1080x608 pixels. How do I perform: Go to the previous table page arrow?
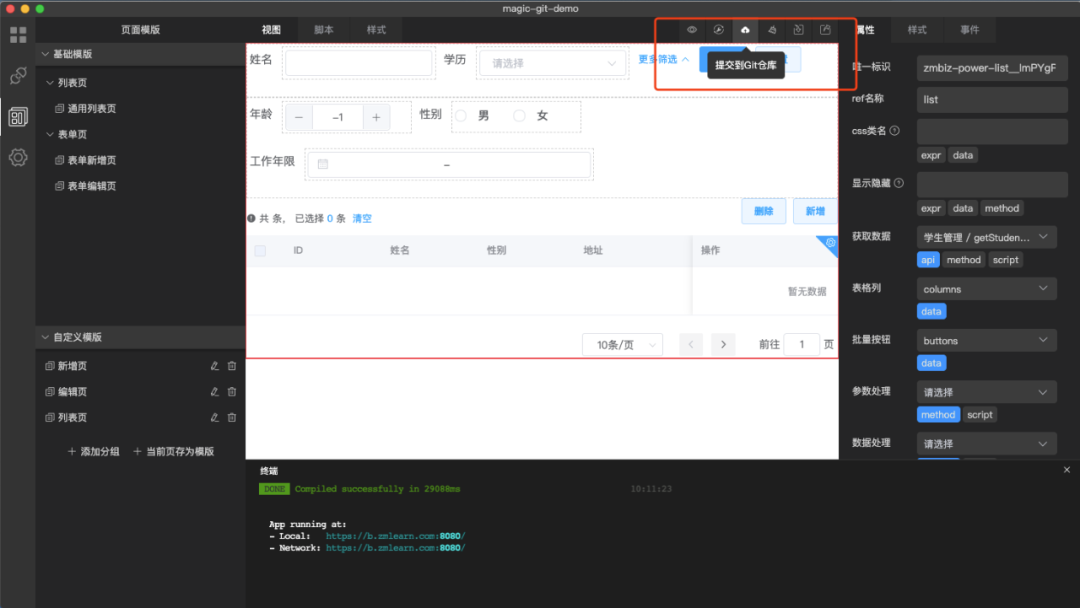[x=691, y=344]
